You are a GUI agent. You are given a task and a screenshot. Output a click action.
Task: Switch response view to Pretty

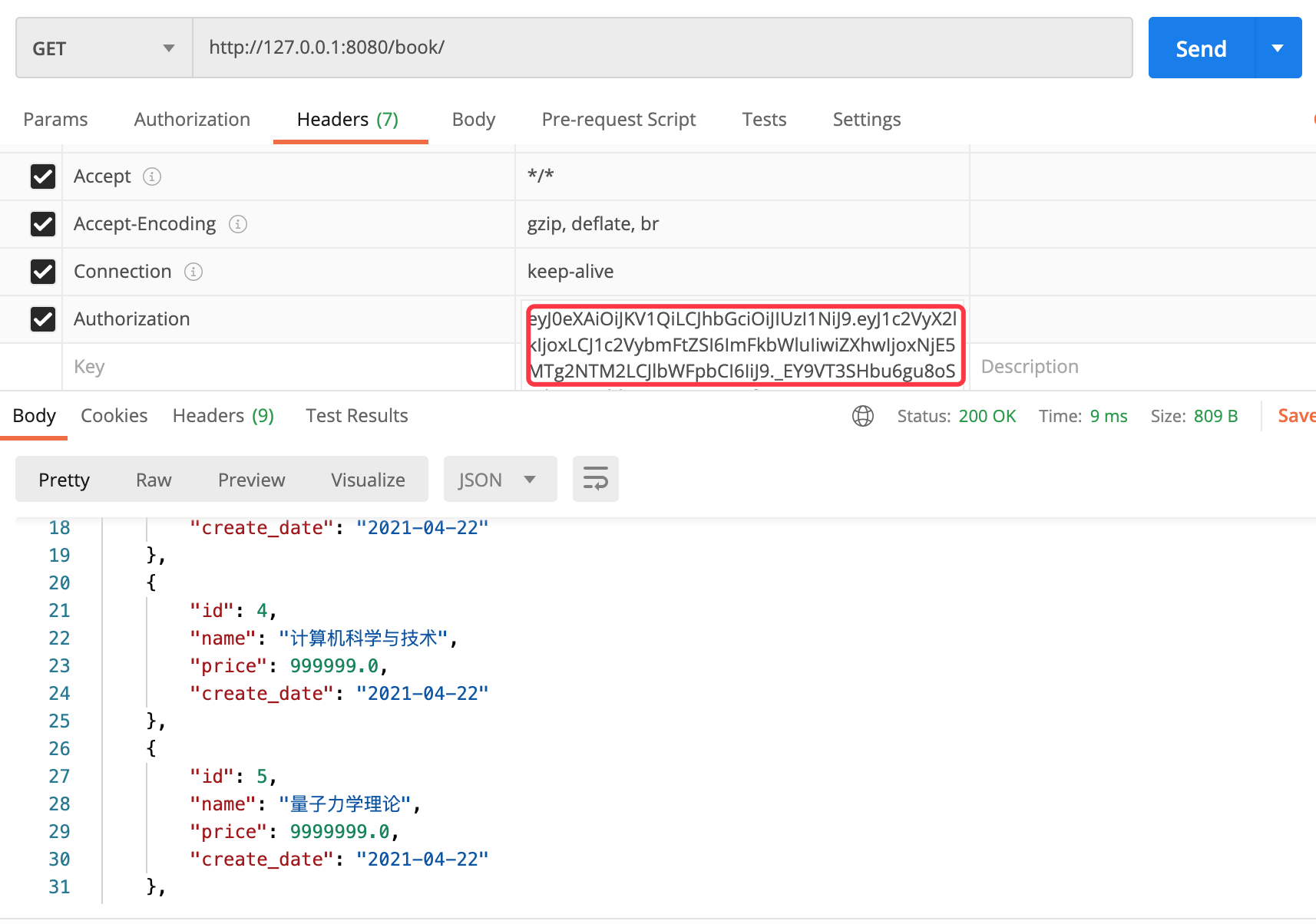point(64,480)
